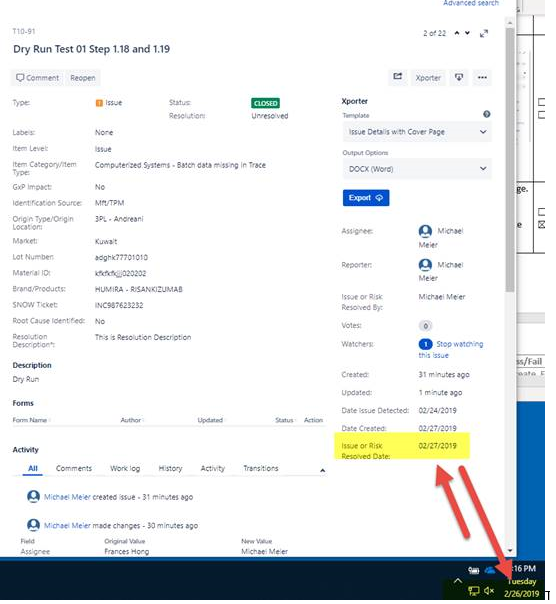Switch to the Activity tab
Screen dimensions: 556x604
coord(212,468)
